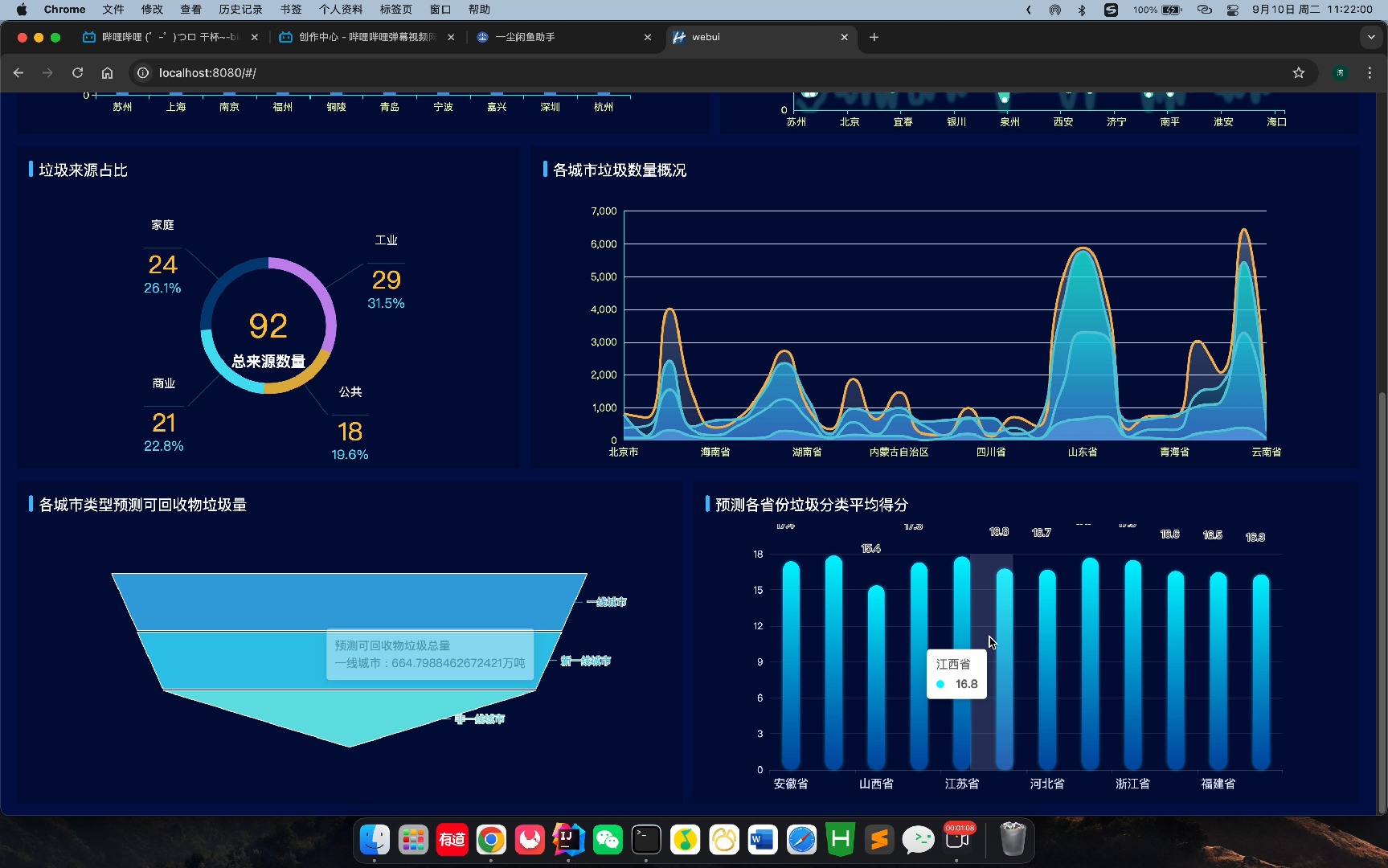
Task: Go back to previous page
Action: pyautogui.click(x=18, y=72)
